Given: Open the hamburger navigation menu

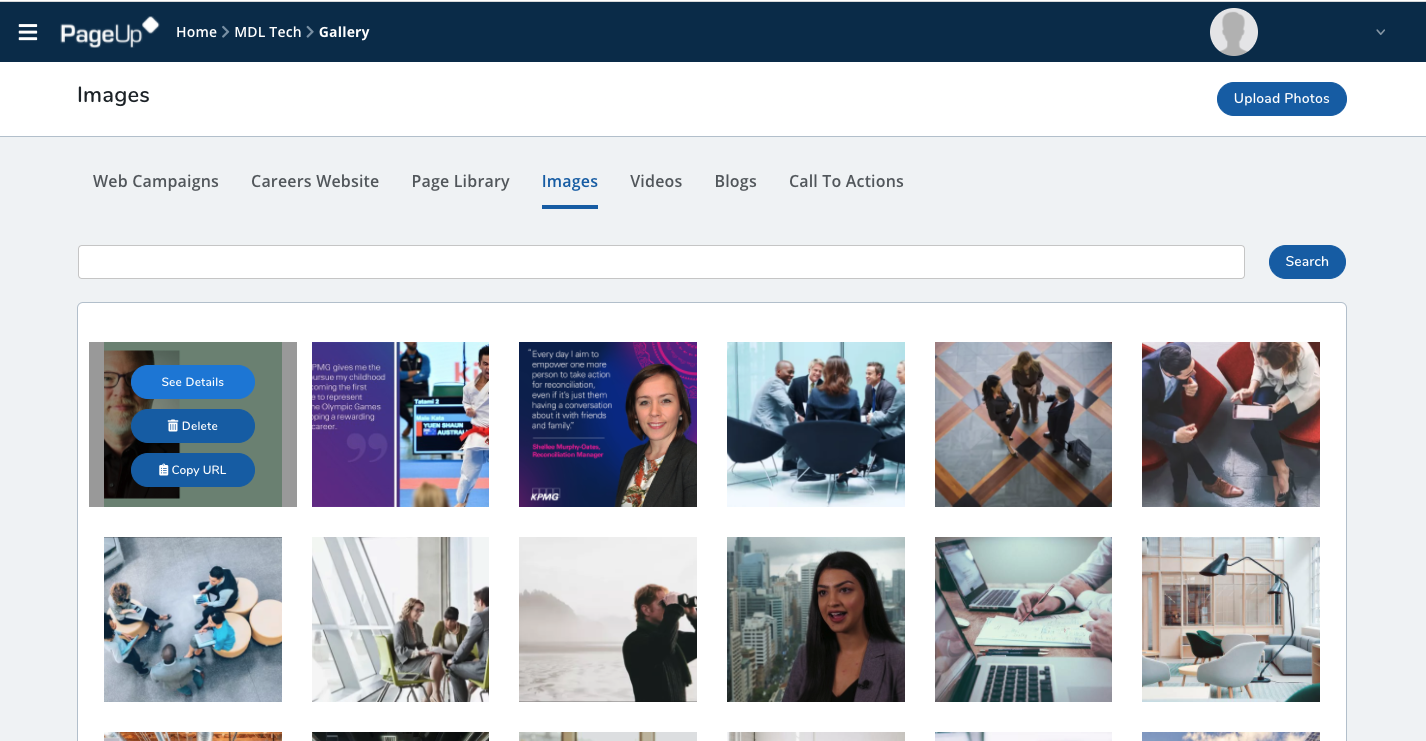Looking at the screenshot, I should (x=28, y=32).
